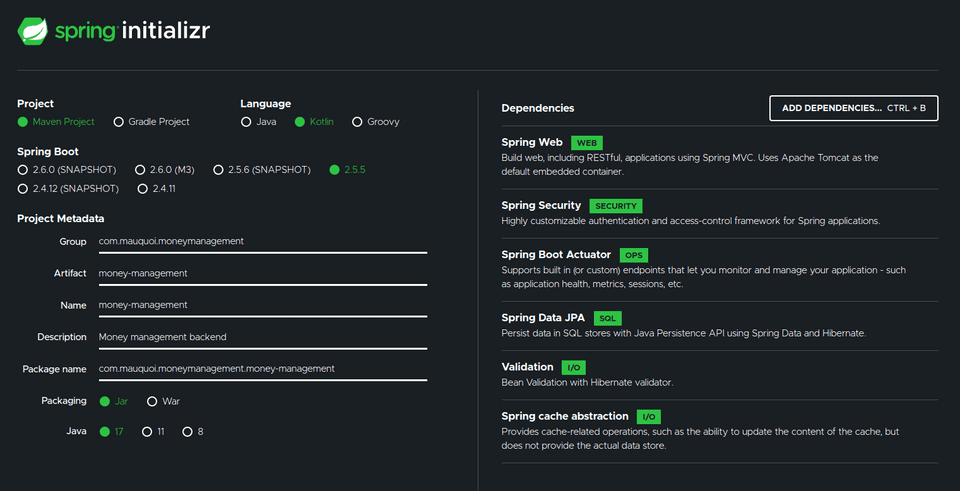Edit the Name input field
The image size is (960, 491).
tap(263, 305)
